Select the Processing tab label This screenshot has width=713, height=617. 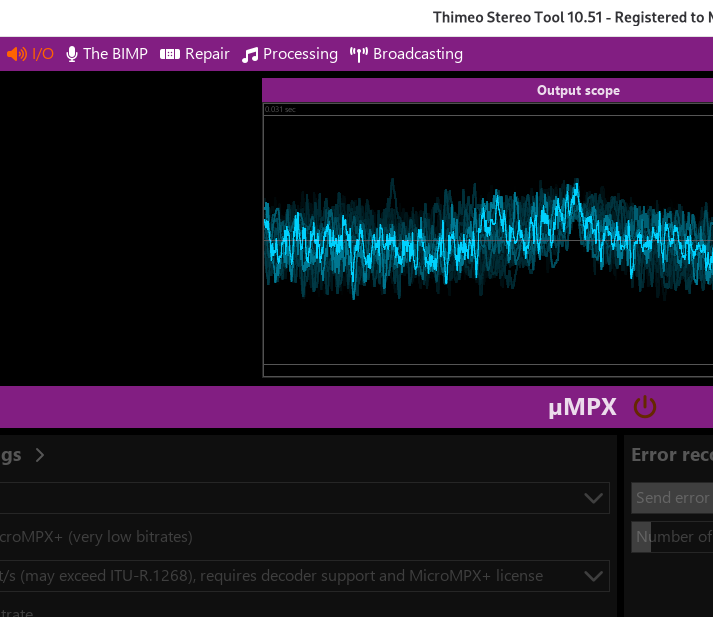(x=300, y=54)
